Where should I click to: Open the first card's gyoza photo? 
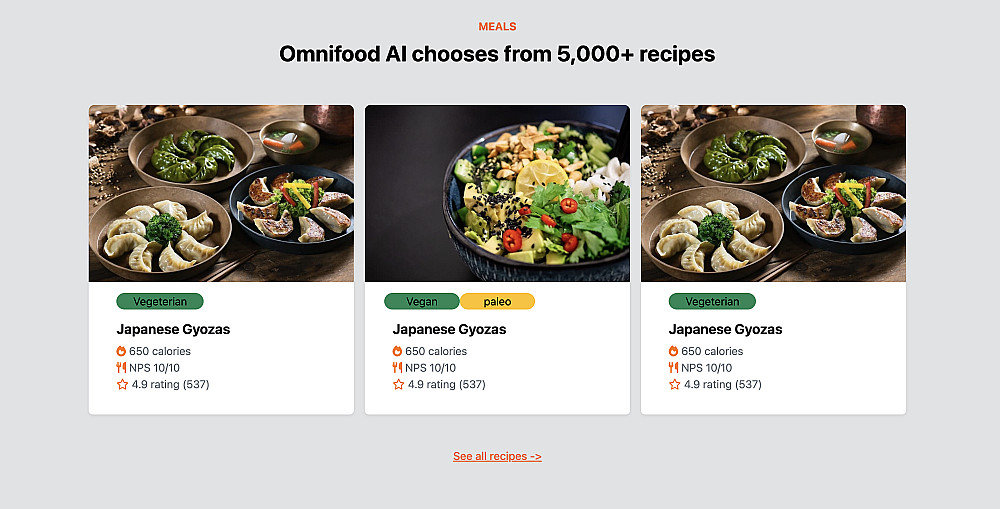(221, 193)
